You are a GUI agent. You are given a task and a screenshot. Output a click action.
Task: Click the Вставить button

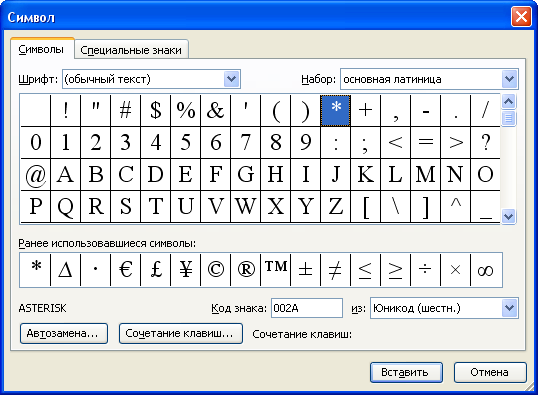[x=406, y=372]
